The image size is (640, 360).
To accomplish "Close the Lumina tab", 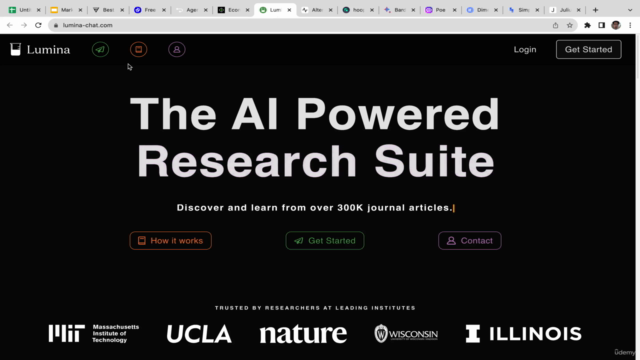I will [x=289, y=10].
